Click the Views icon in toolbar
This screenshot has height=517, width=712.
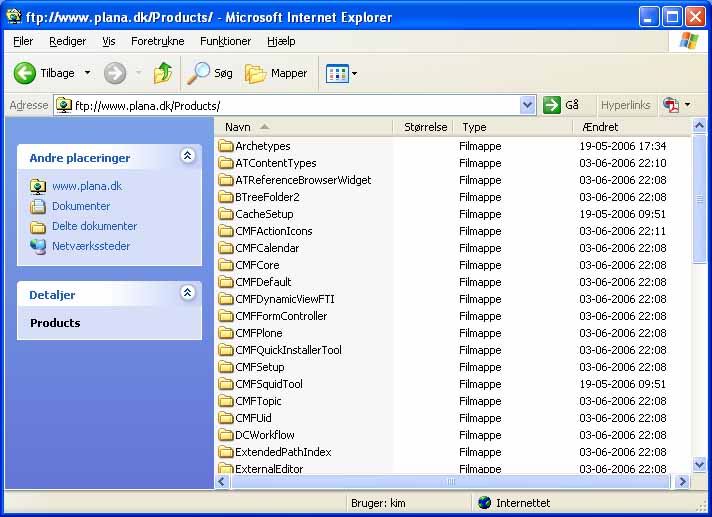tap(336, 73)
